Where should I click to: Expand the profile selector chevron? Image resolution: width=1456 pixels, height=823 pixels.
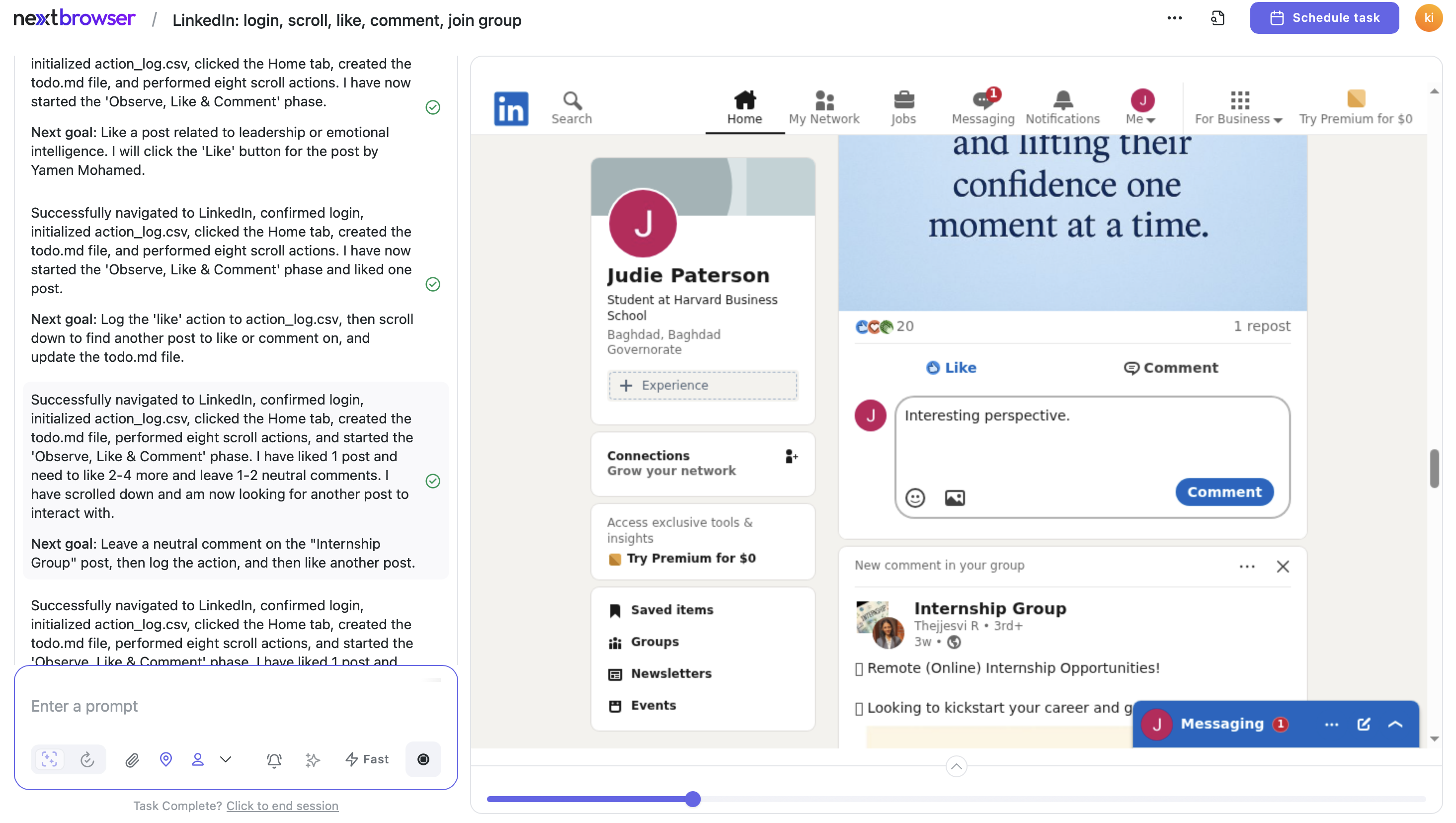226,759
